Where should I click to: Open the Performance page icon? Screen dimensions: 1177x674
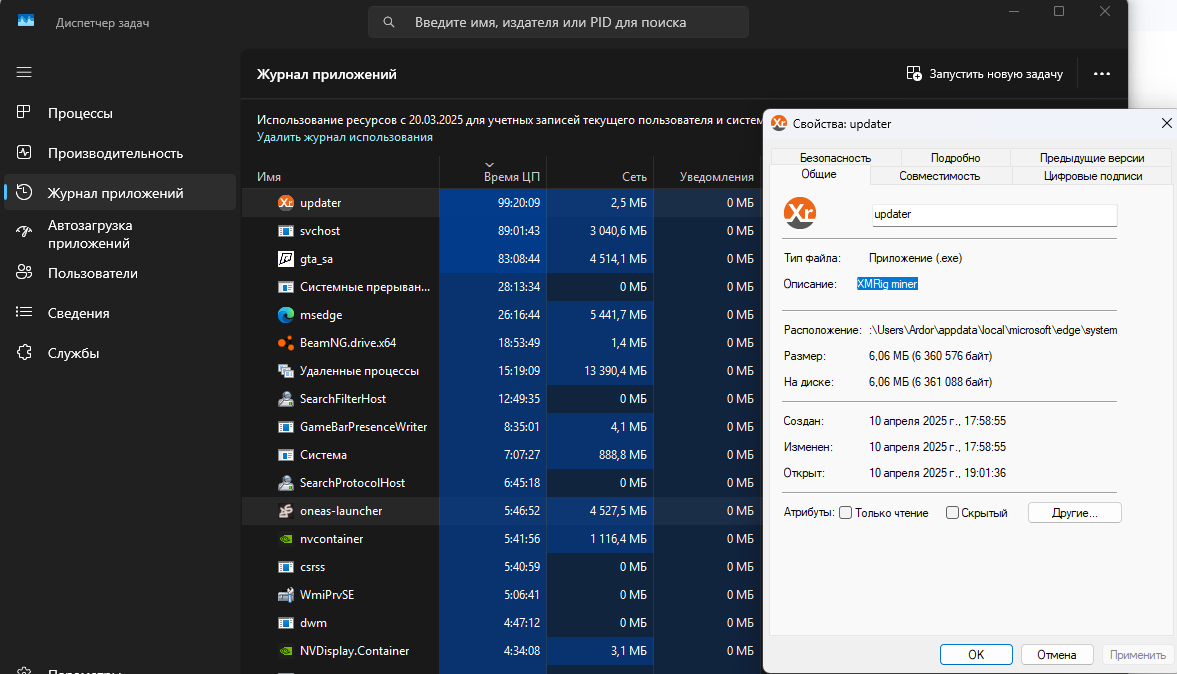(25, 153)
